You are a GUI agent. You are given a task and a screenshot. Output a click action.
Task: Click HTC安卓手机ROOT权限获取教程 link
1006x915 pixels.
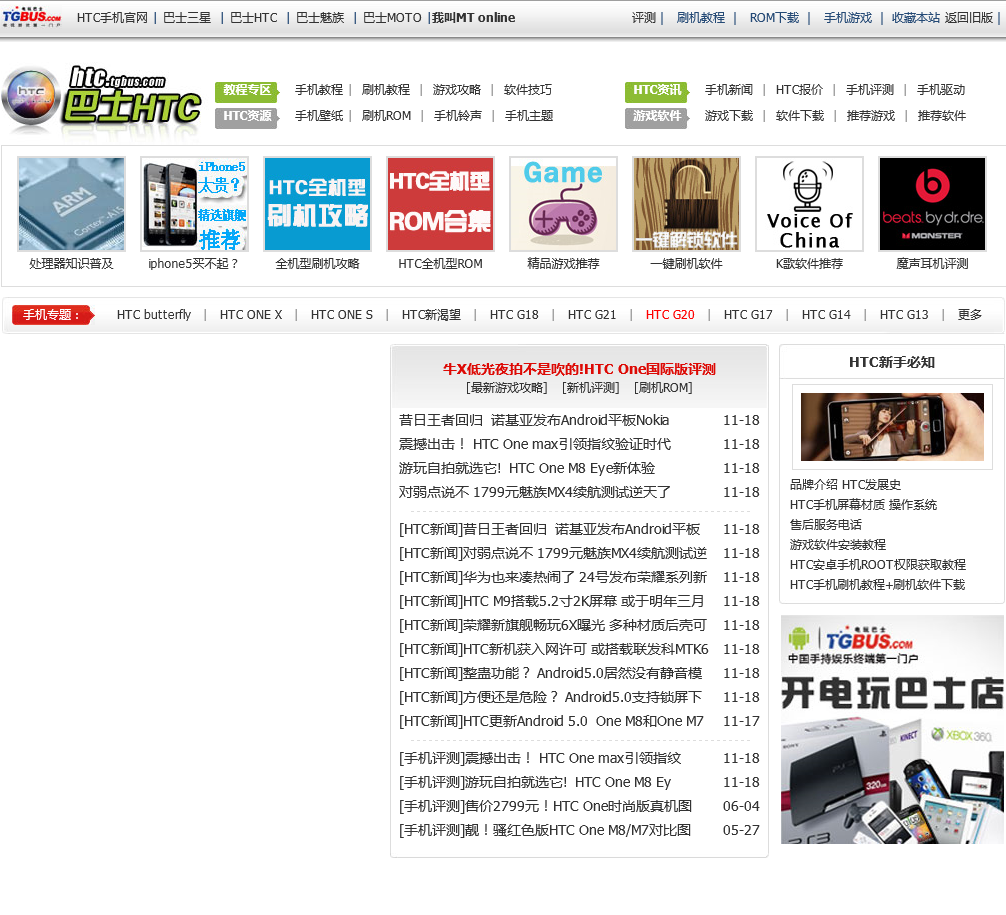pyautogui.click(x=878, y=565)
